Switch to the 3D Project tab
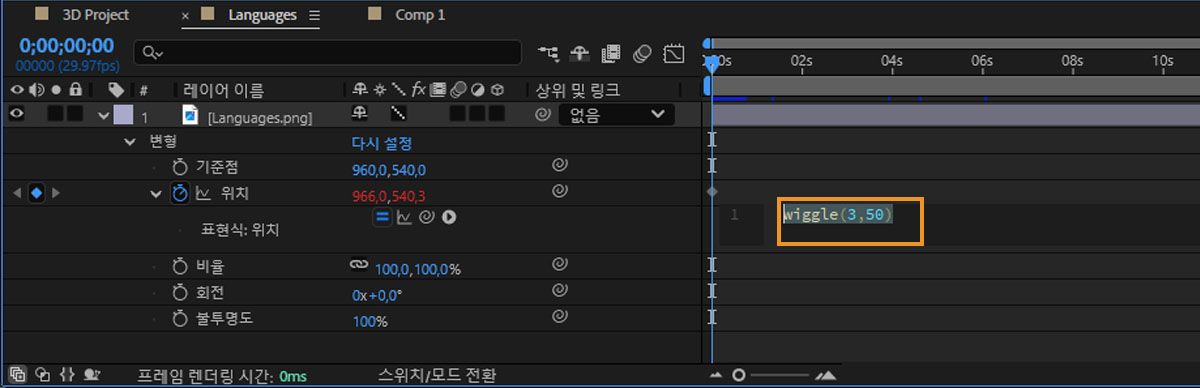 tap(96, 15)
